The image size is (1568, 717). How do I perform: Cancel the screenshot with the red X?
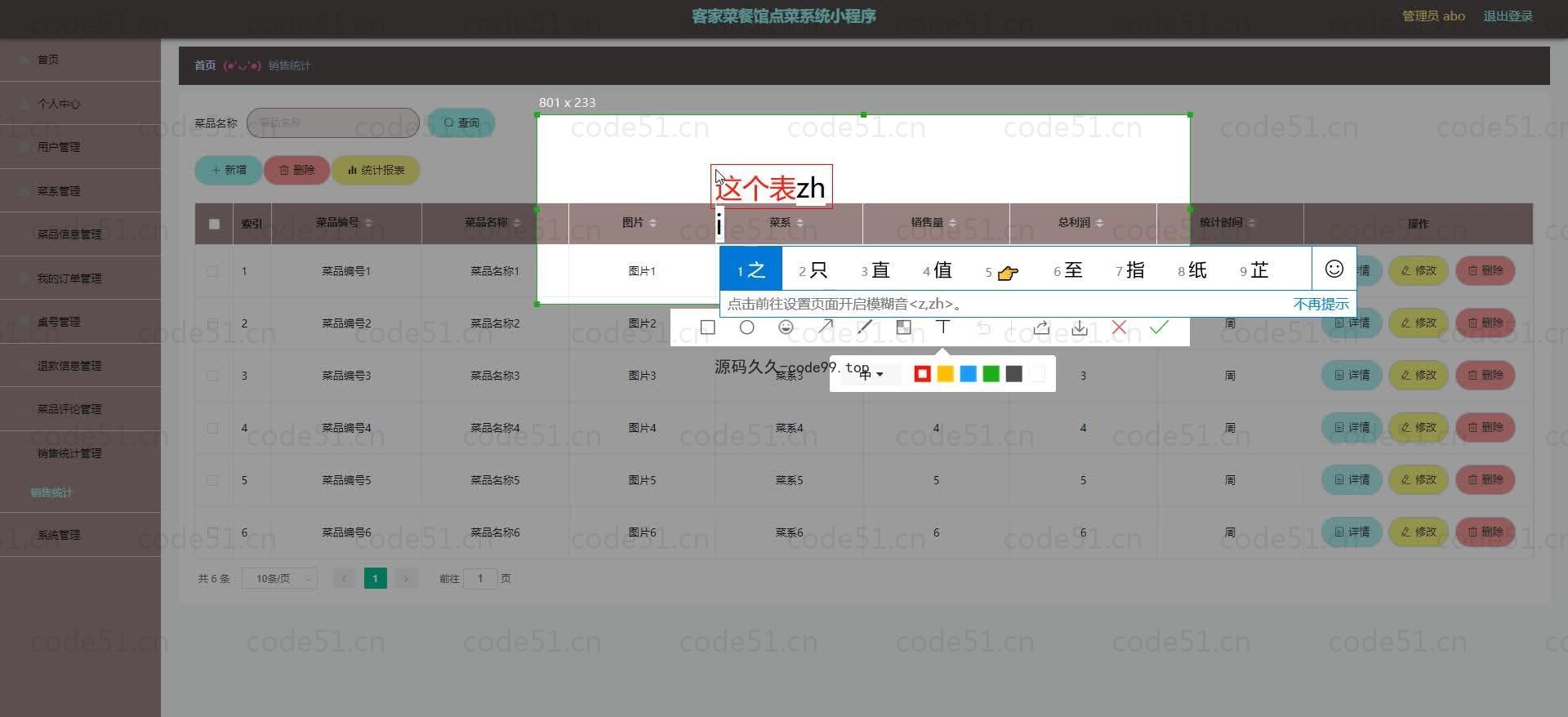1119,327
